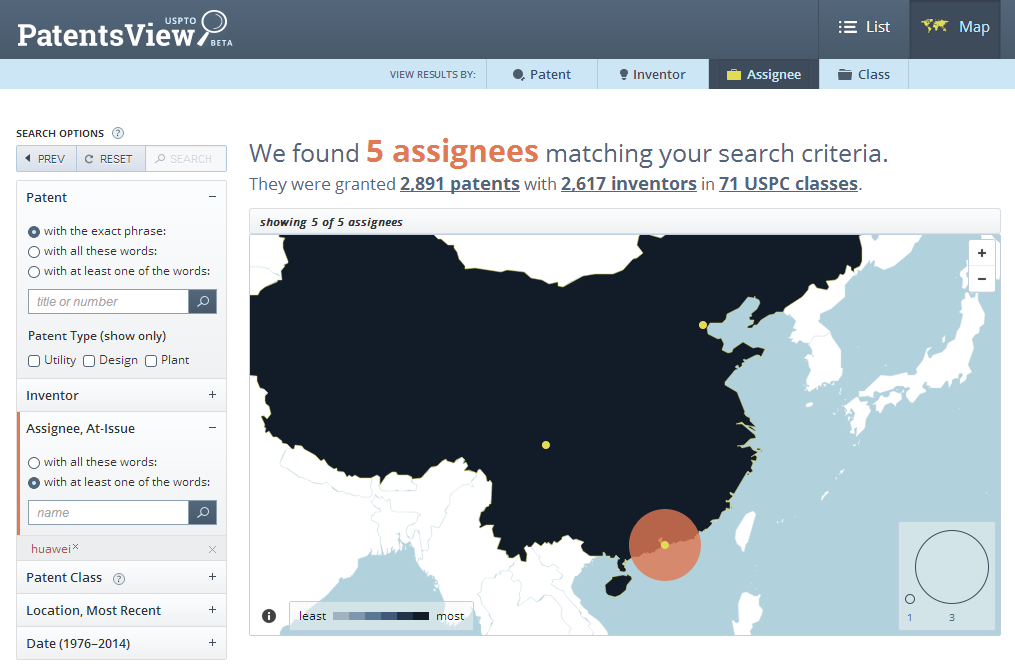The image size is (1015, 672).
Task: Zoom out on the map
Action: pos(982,279)
